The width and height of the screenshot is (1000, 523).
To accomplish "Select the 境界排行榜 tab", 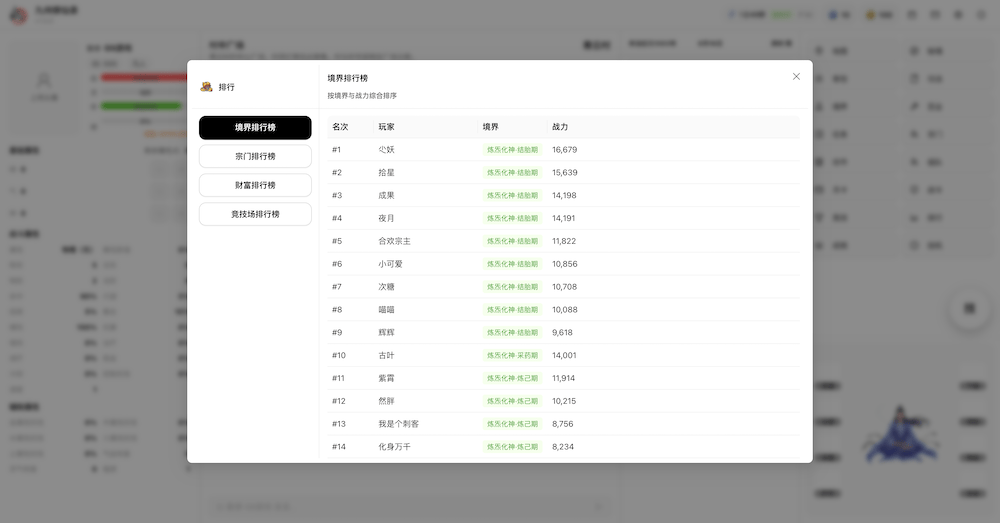I will click(x=255, y=128).
